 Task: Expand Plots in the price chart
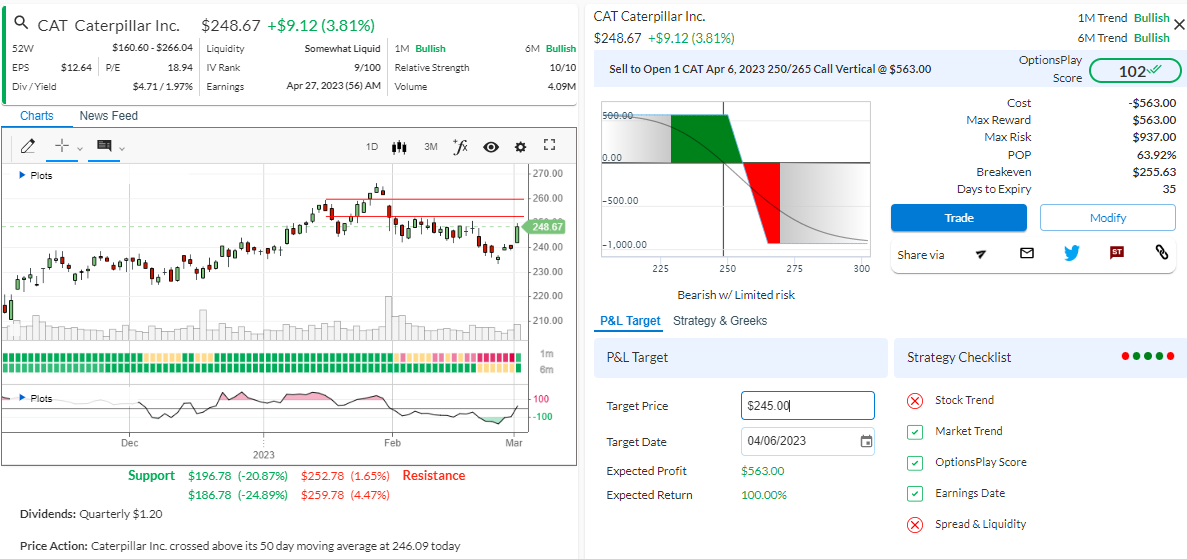tap(36, 175)
